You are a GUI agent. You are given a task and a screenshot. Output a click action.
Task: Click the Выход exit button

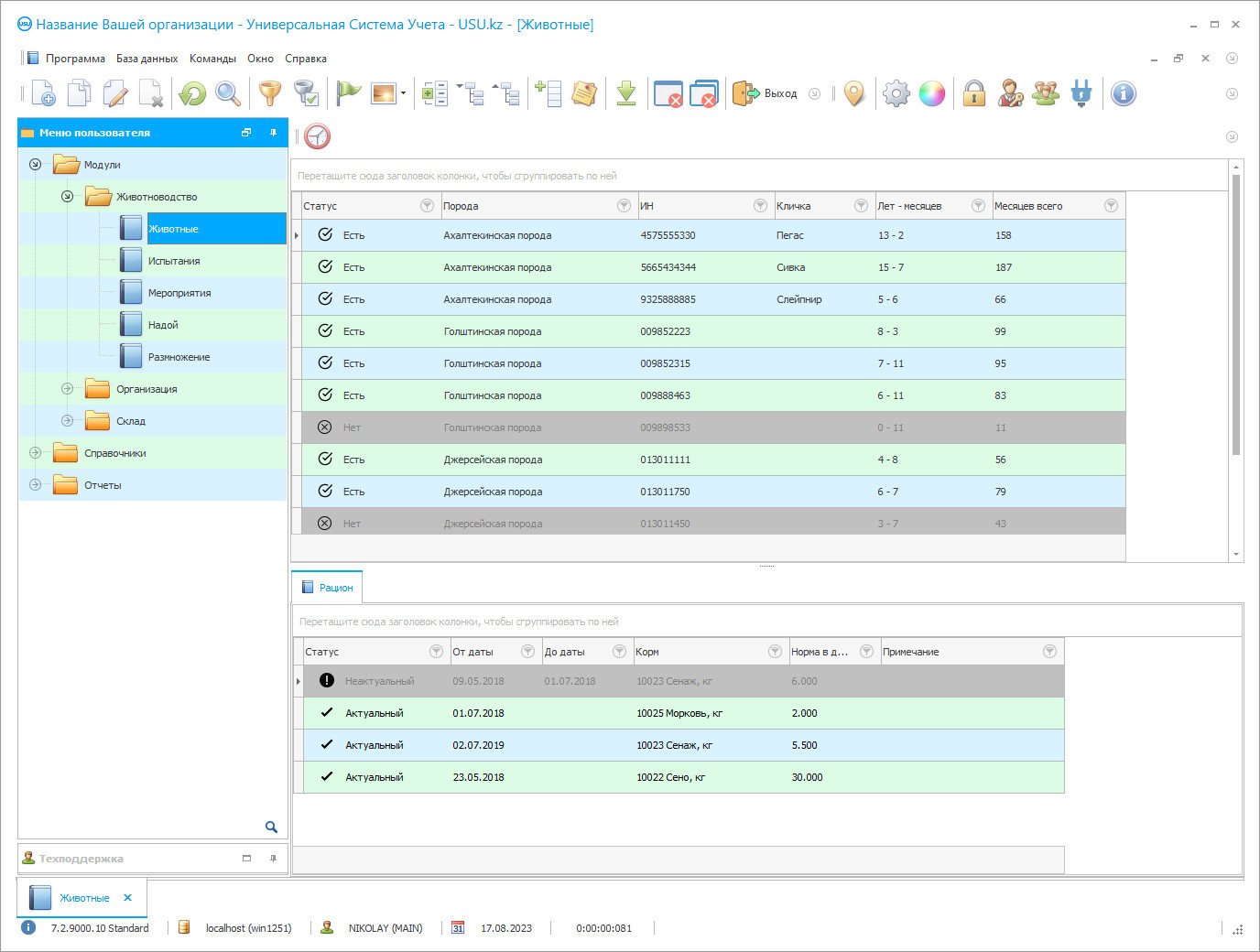coord(766,93)
